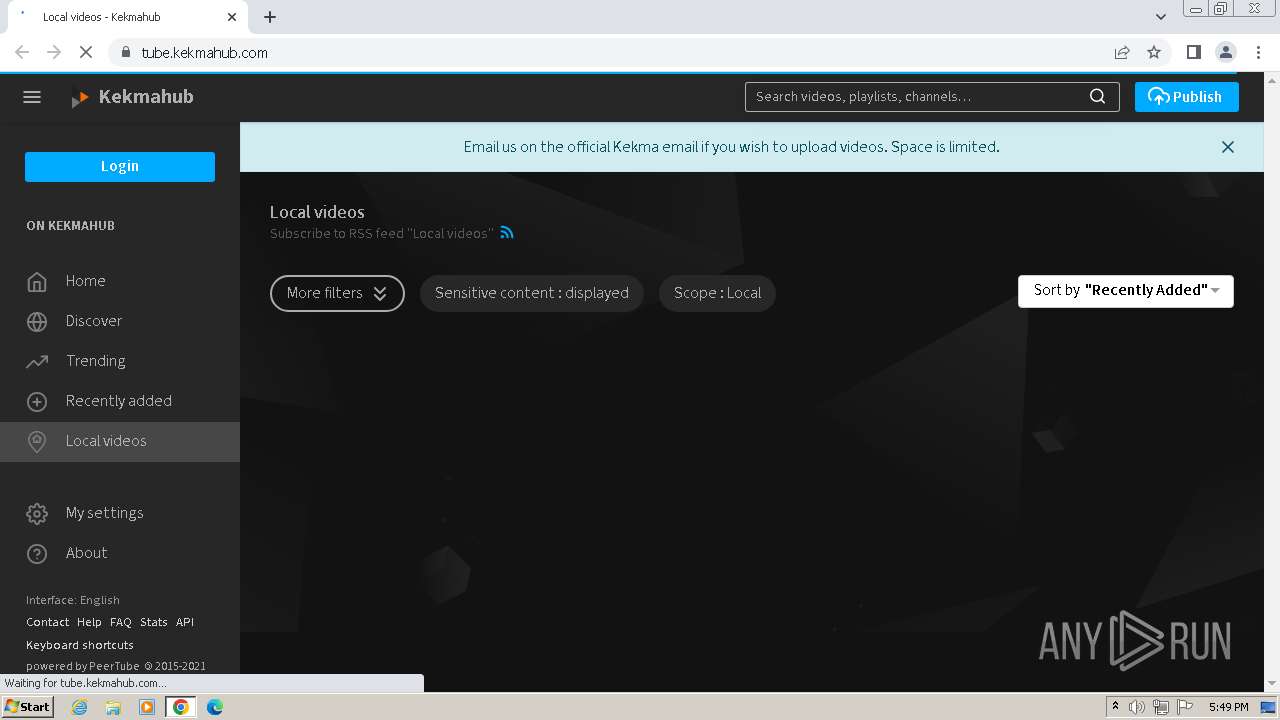The height and width of the screenshot is (720, 1280).
Task: Open Chrome three-dot menu
Action: point(1259,53)
